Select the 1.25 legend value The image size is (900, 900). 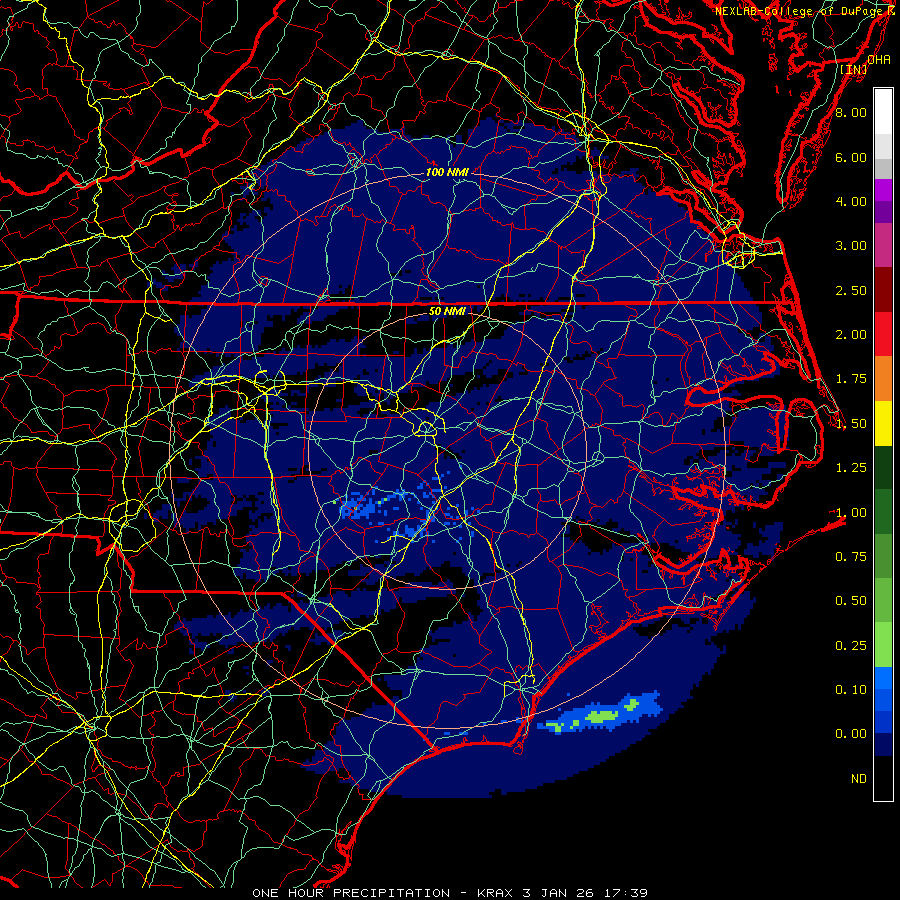pyautogui.click(x=851, y=468)
